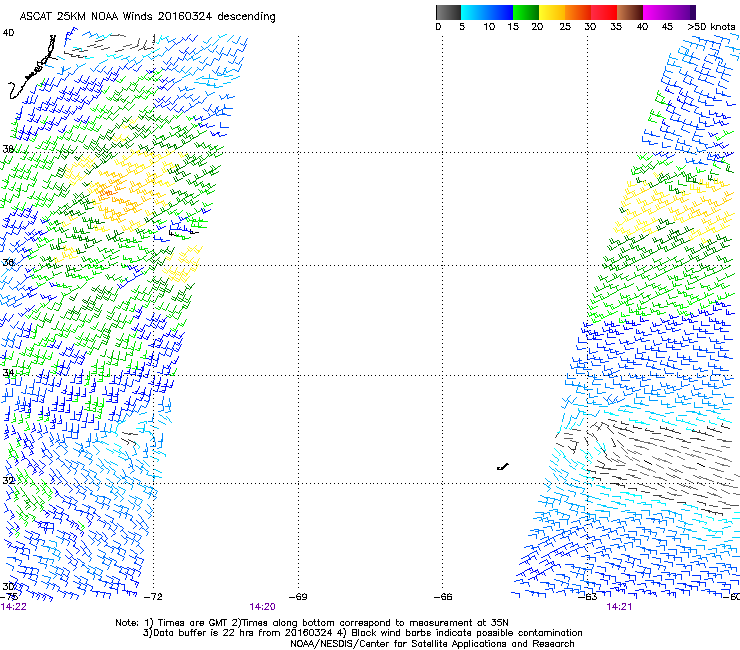Select the orange 25-30 knots legend swatch
The width and height of the screenshot is (740, 650).
578,12
